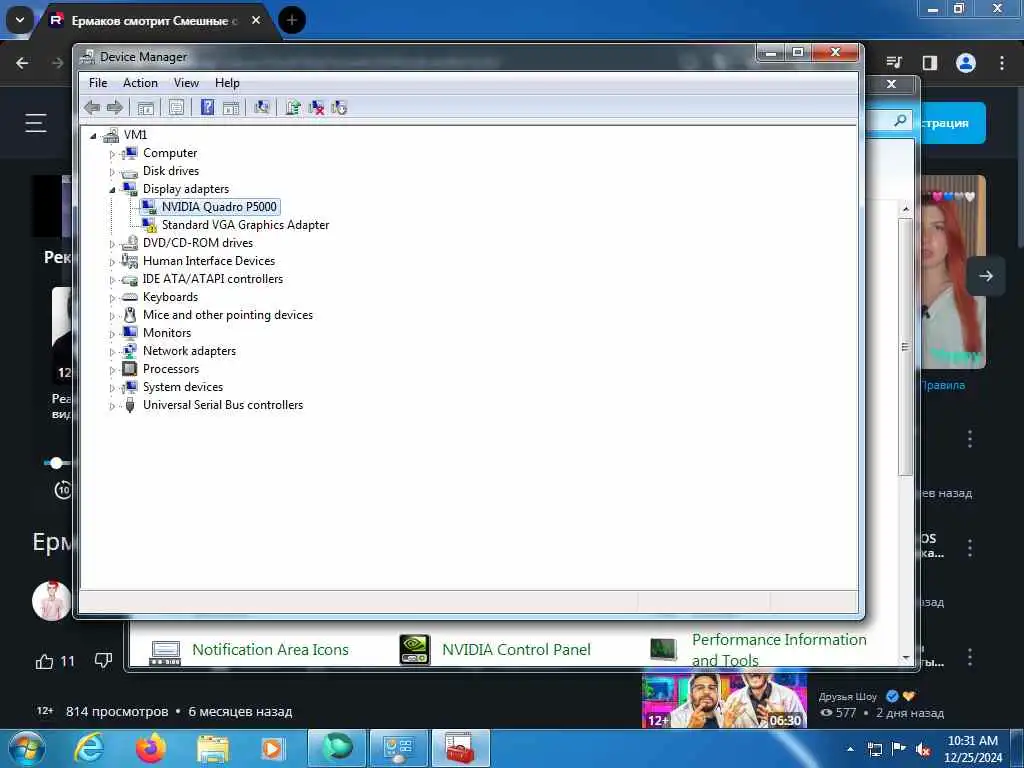Click the NVIDIA Control Panel green icon
Viewport: 1024px width, 768px height.
pyautogui.click(x=415, y=650)
